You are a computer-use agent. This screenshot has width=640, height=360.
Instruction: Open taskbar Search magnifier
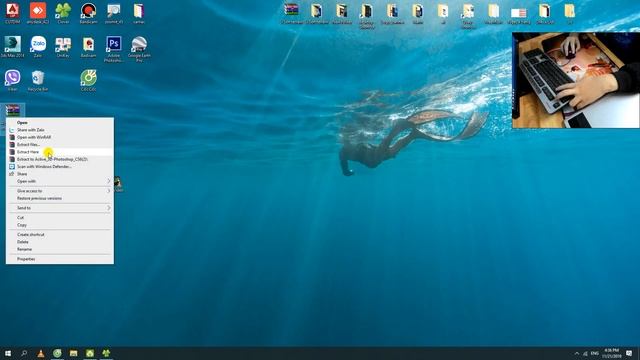coord(24,353)
